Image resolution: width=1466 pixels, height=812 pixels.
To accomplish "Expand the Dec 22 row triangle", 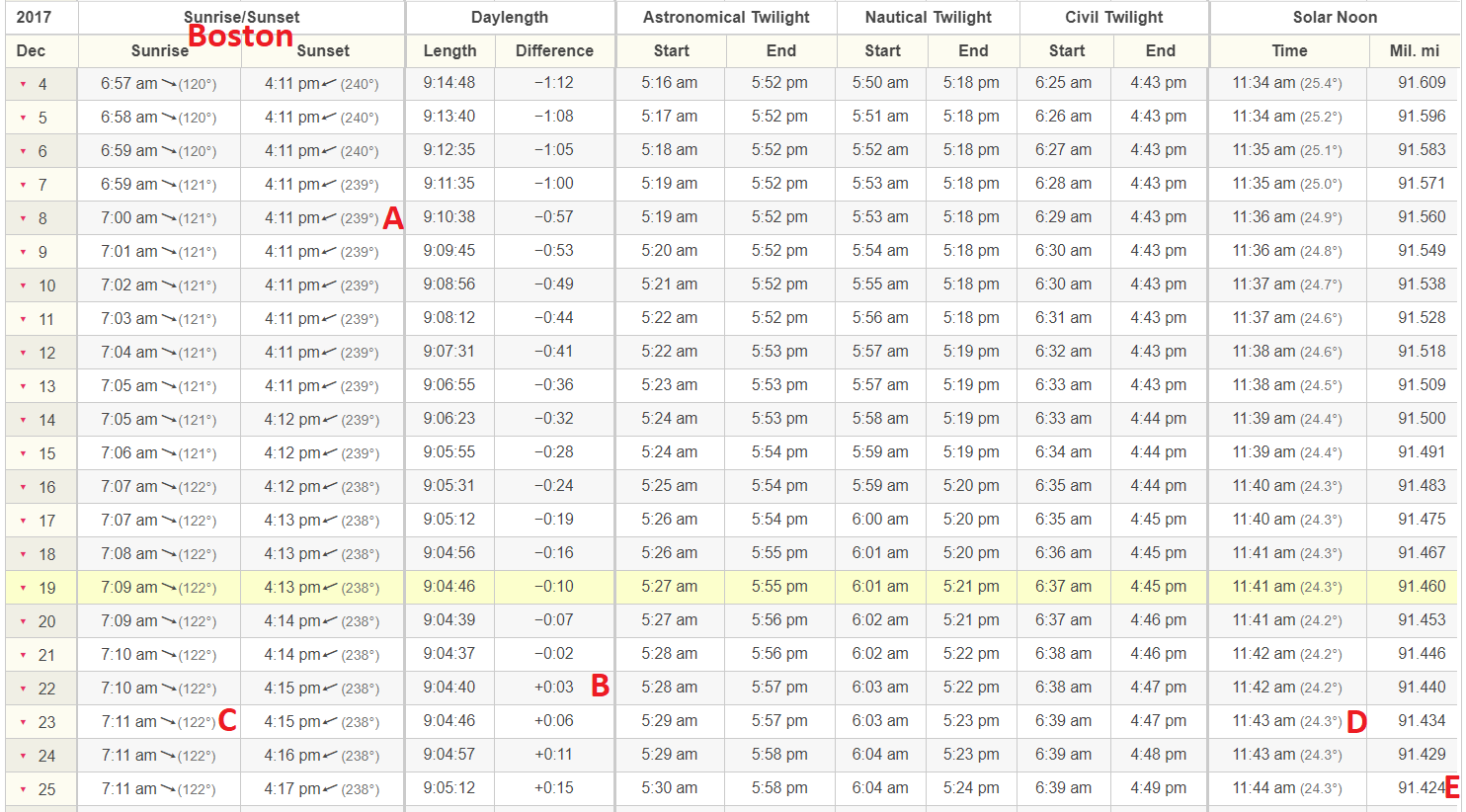I will point(24,690).
